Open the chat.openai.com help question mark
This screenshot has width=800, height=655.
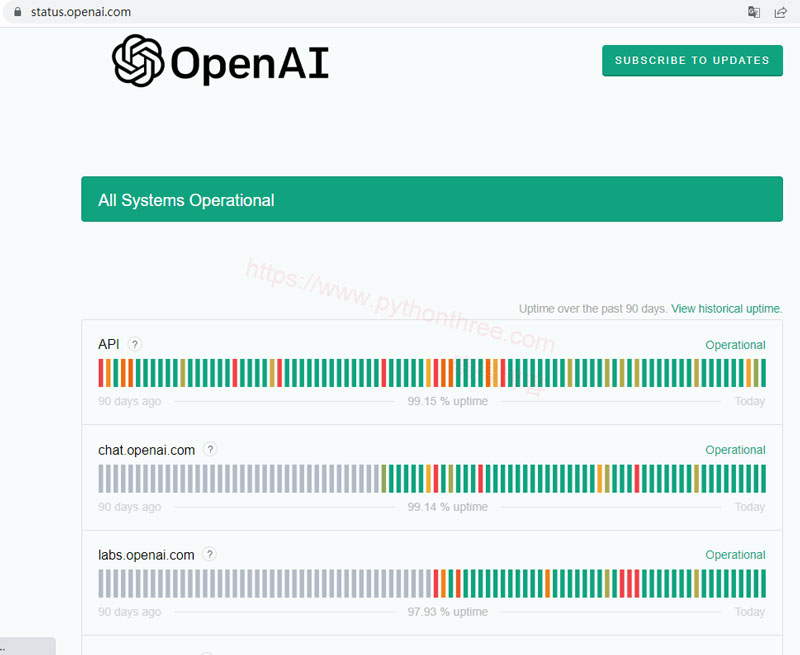(210, 449)
